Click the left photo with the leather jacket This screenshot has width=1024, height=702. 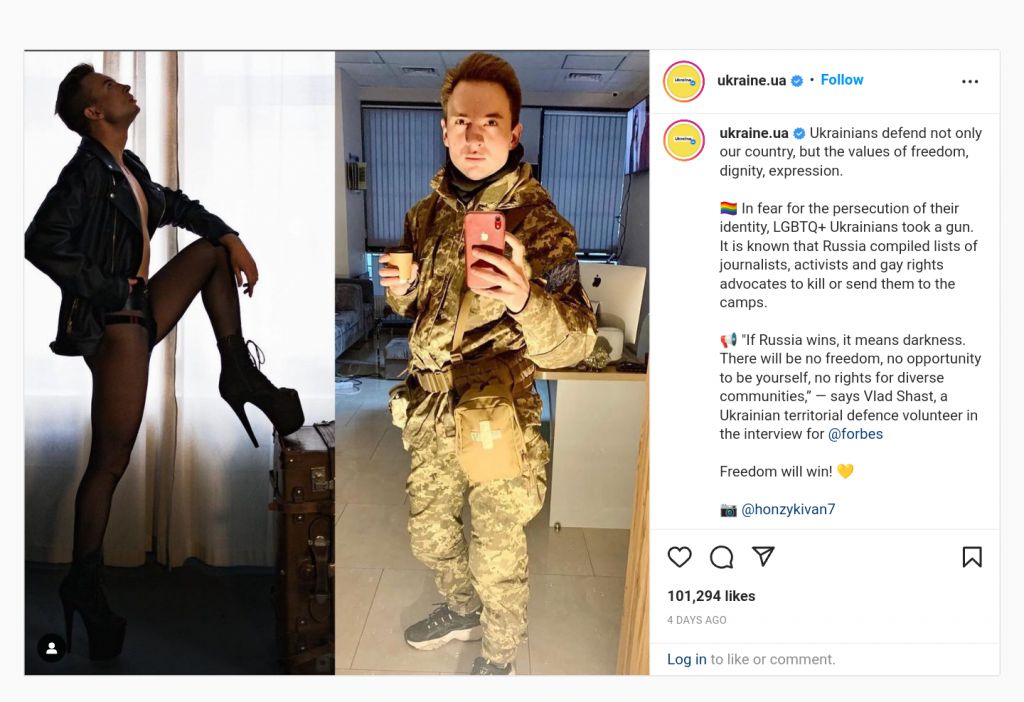pyautogui.click(x=180, y=362)
